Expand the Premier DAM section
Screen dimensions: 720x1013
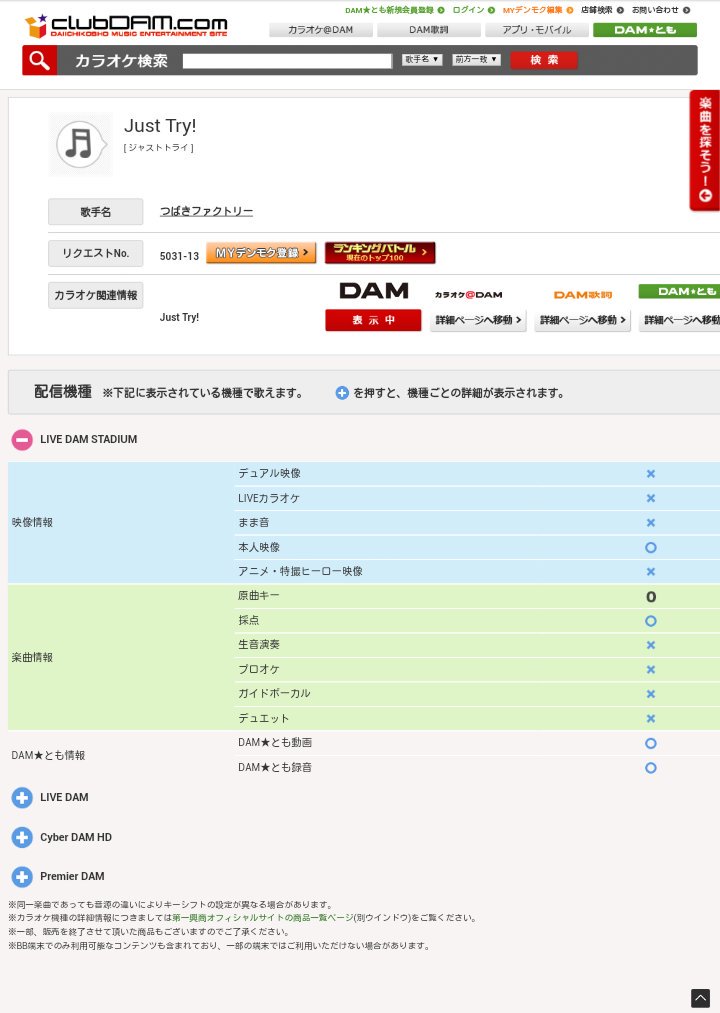click(x=22, y=877)
